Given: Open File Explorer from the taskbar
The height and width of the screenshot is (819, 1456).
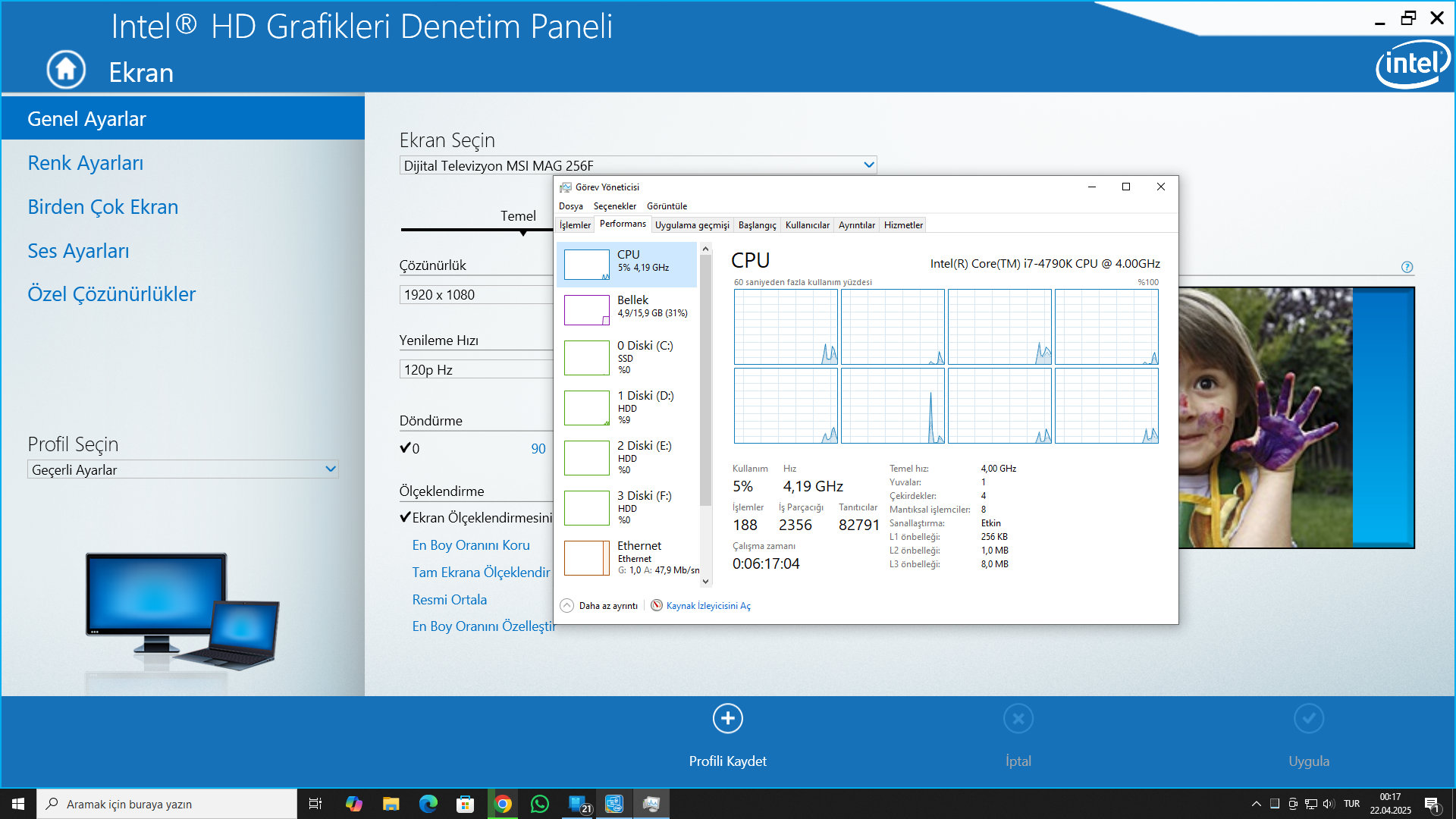Looking at the screenshot, I should 391,804.
